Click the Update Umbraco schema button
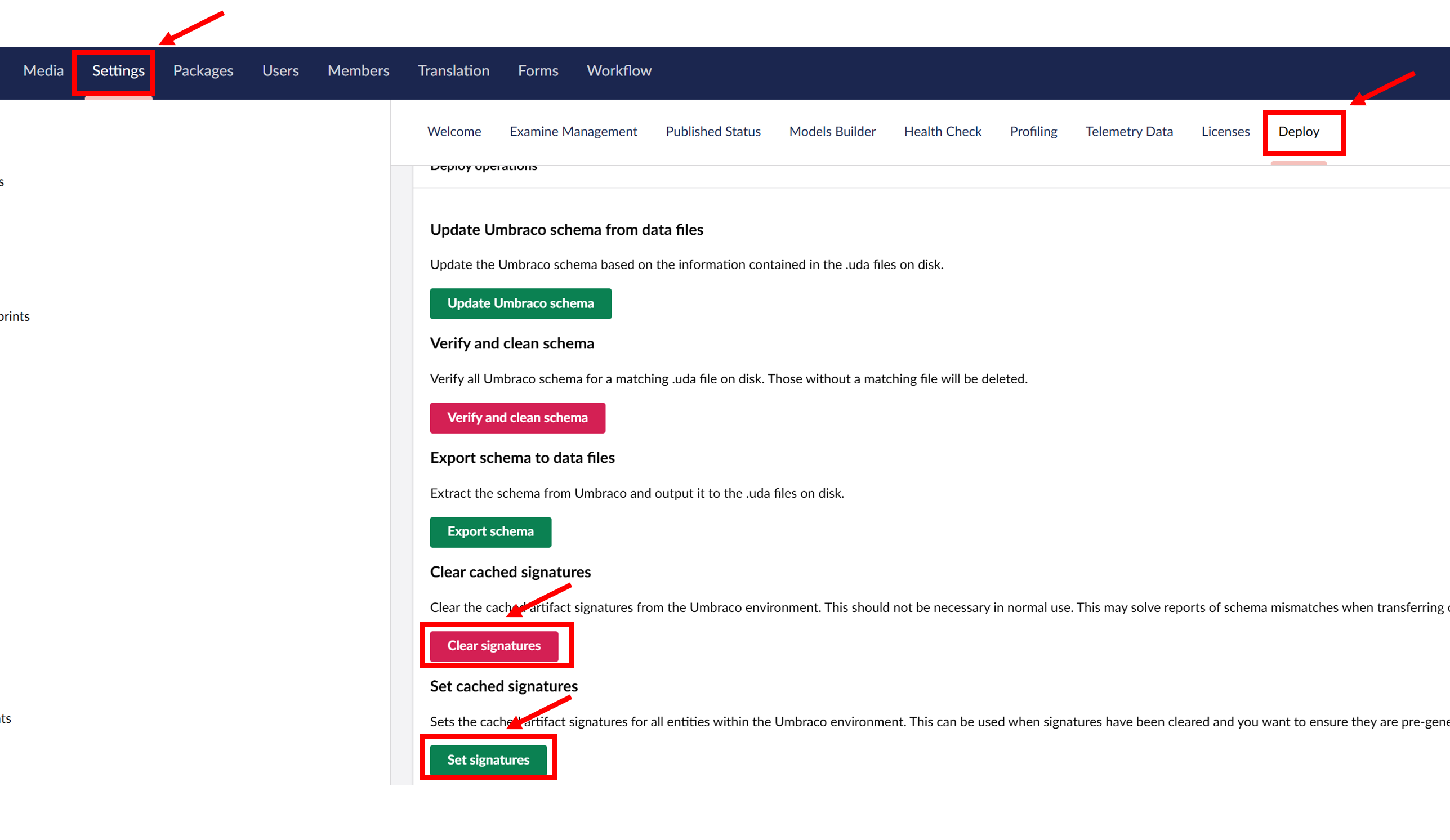This screenshot has height=840, width=1450. click(x=520, y=304)
